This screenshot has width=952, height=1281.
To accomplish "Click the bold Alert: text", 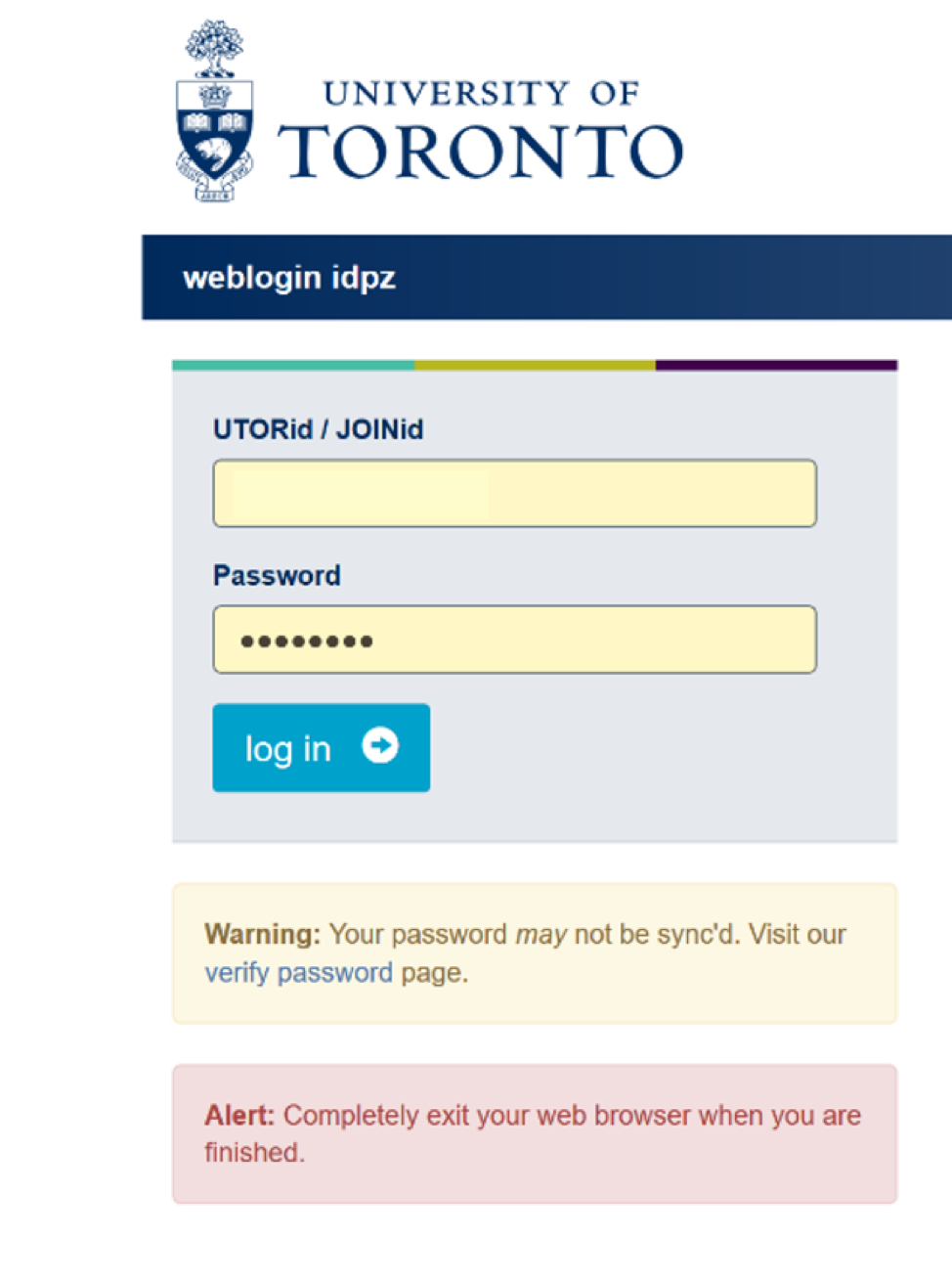I will coord(239,1116).
